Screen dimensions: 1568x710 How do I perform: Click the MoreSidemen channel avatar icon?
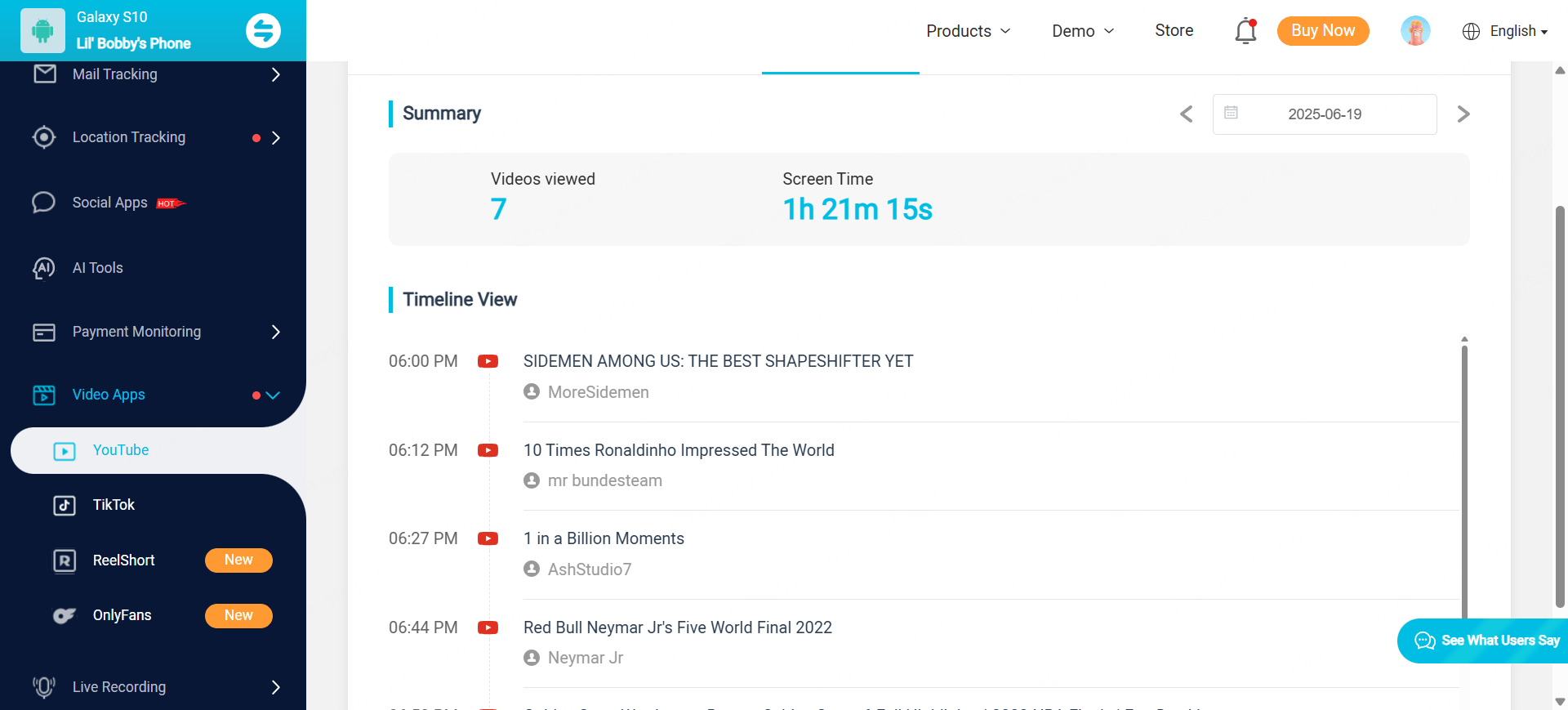pyautogui.click(x=532, y=391)
